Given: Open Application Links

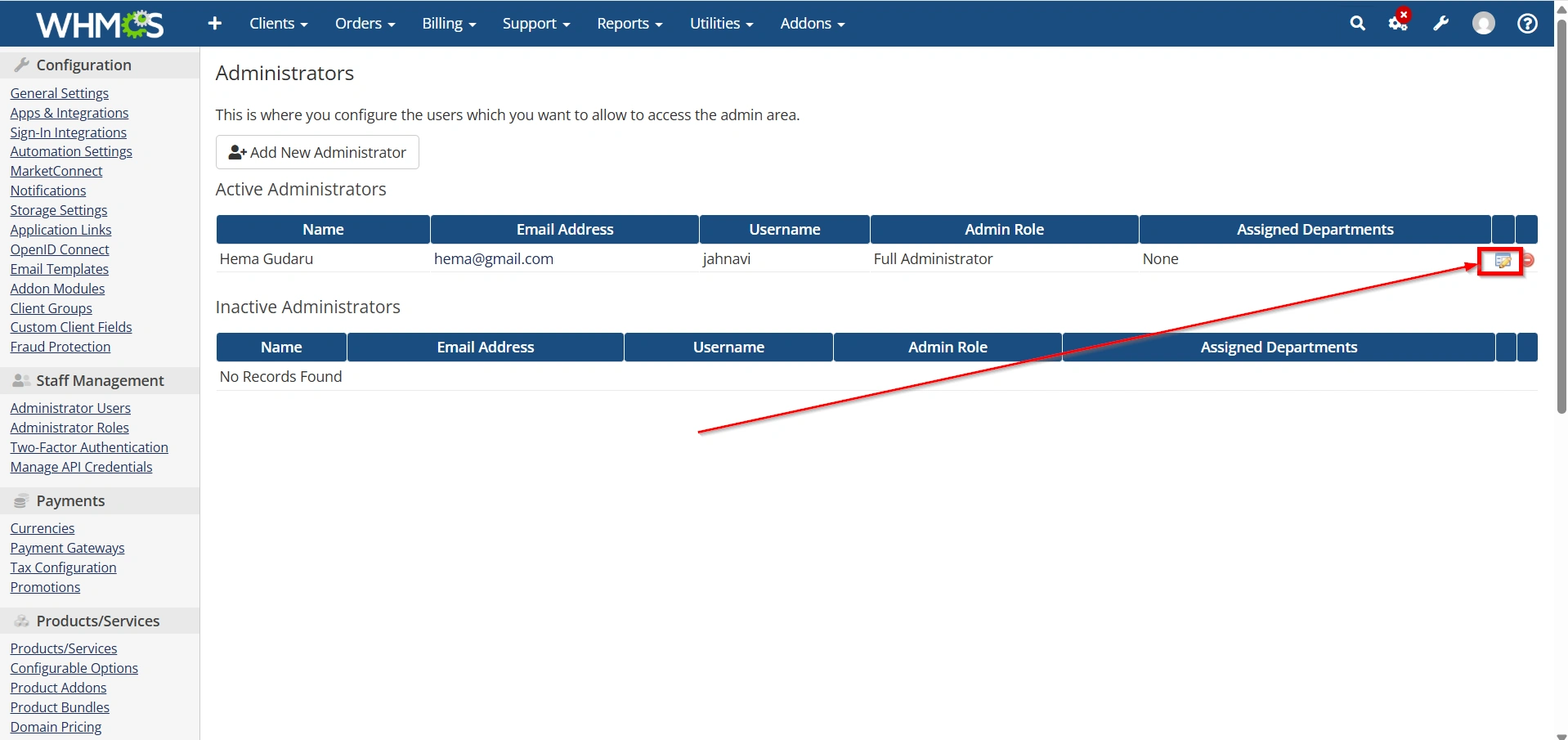Looking at the screenshot, I should click(x=60, y=230).
